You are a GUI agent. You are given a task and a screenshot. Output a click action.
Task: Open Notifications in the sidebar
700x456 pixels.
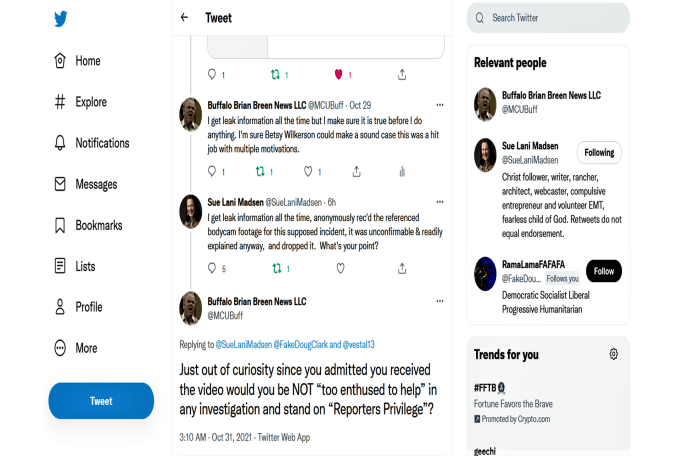pyautogui.click(x=103, y=143)
